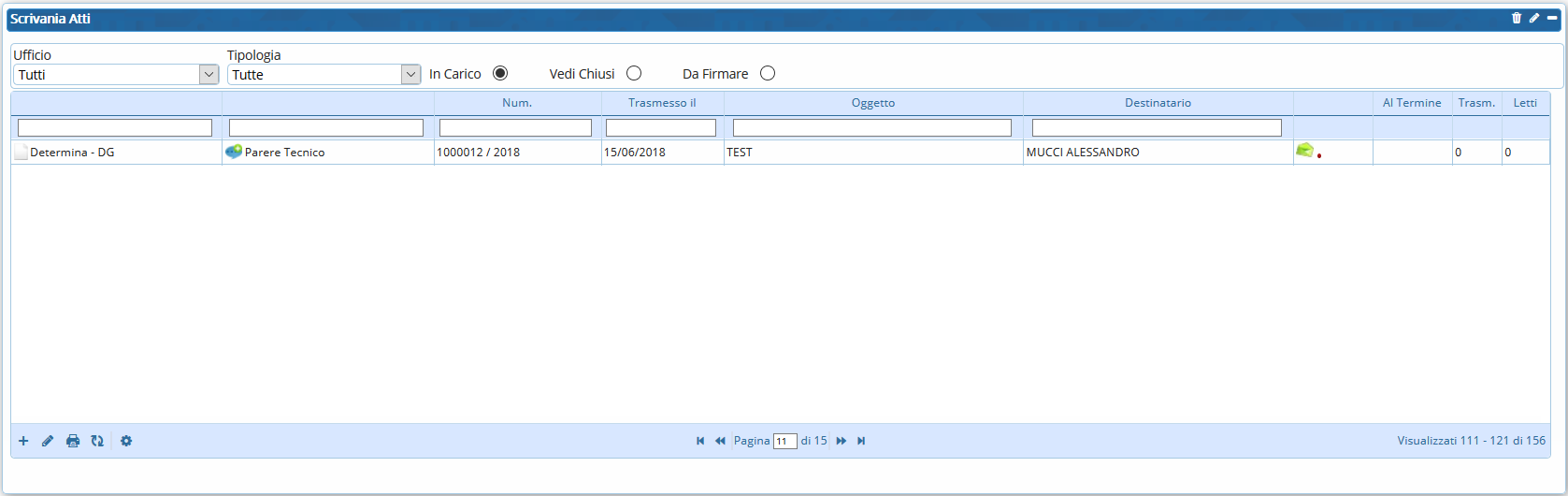
Task: Select the Determina - DG table row
Action: coord(72,153)
